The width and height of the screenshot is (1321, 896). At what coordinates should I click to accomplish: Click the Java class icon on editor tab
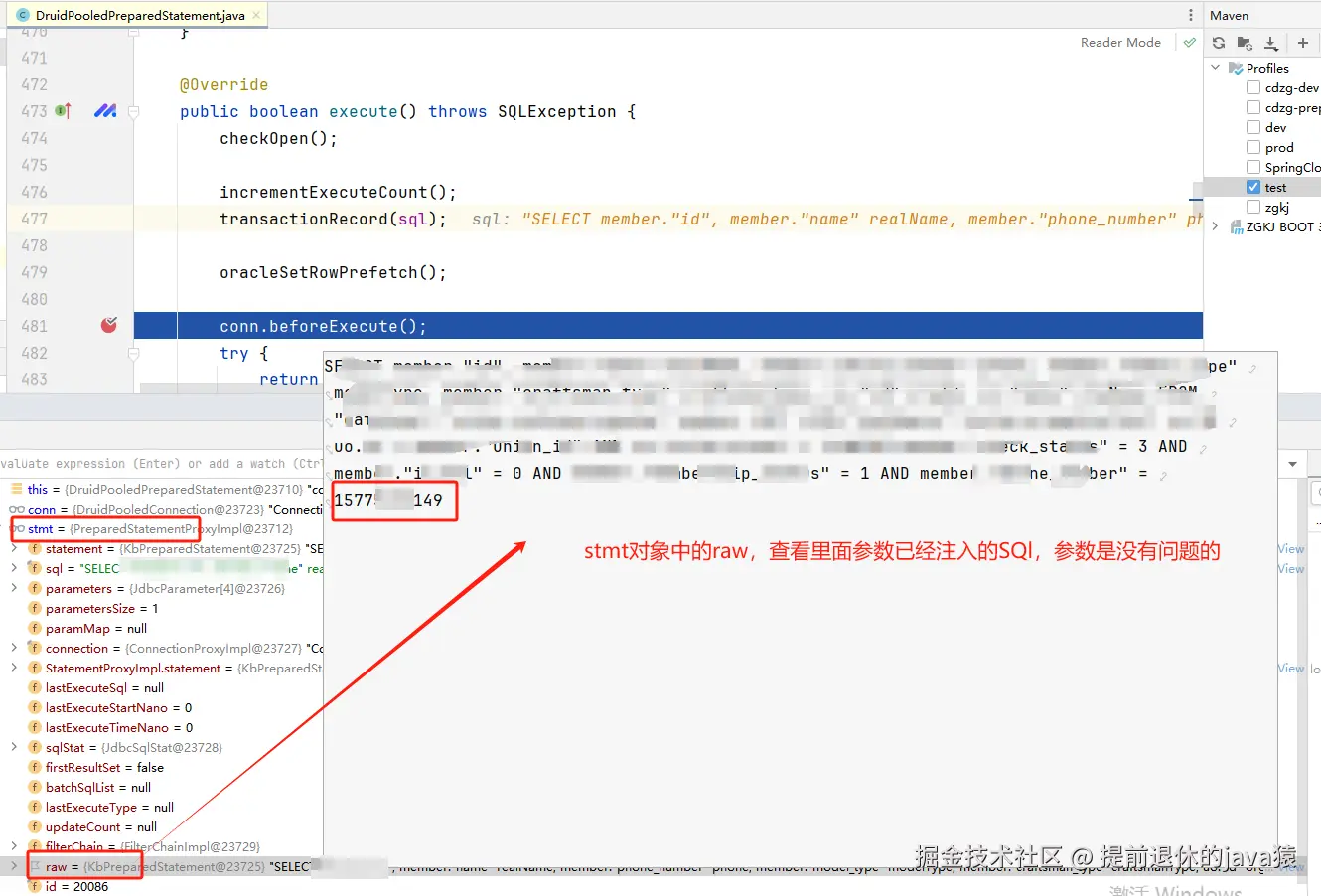[x=23, y=15]
